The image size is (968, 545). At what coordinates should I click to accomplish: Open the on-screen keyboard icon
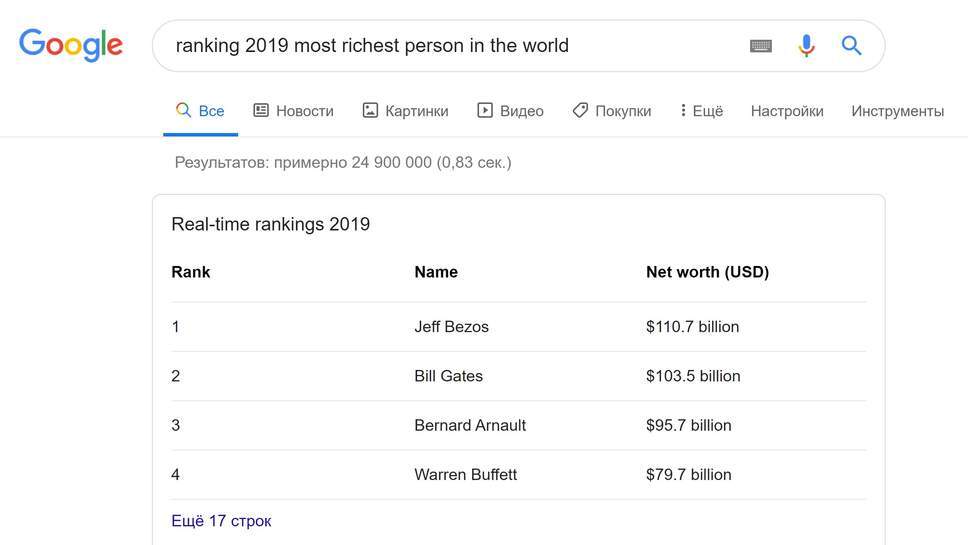click(761, 46)
